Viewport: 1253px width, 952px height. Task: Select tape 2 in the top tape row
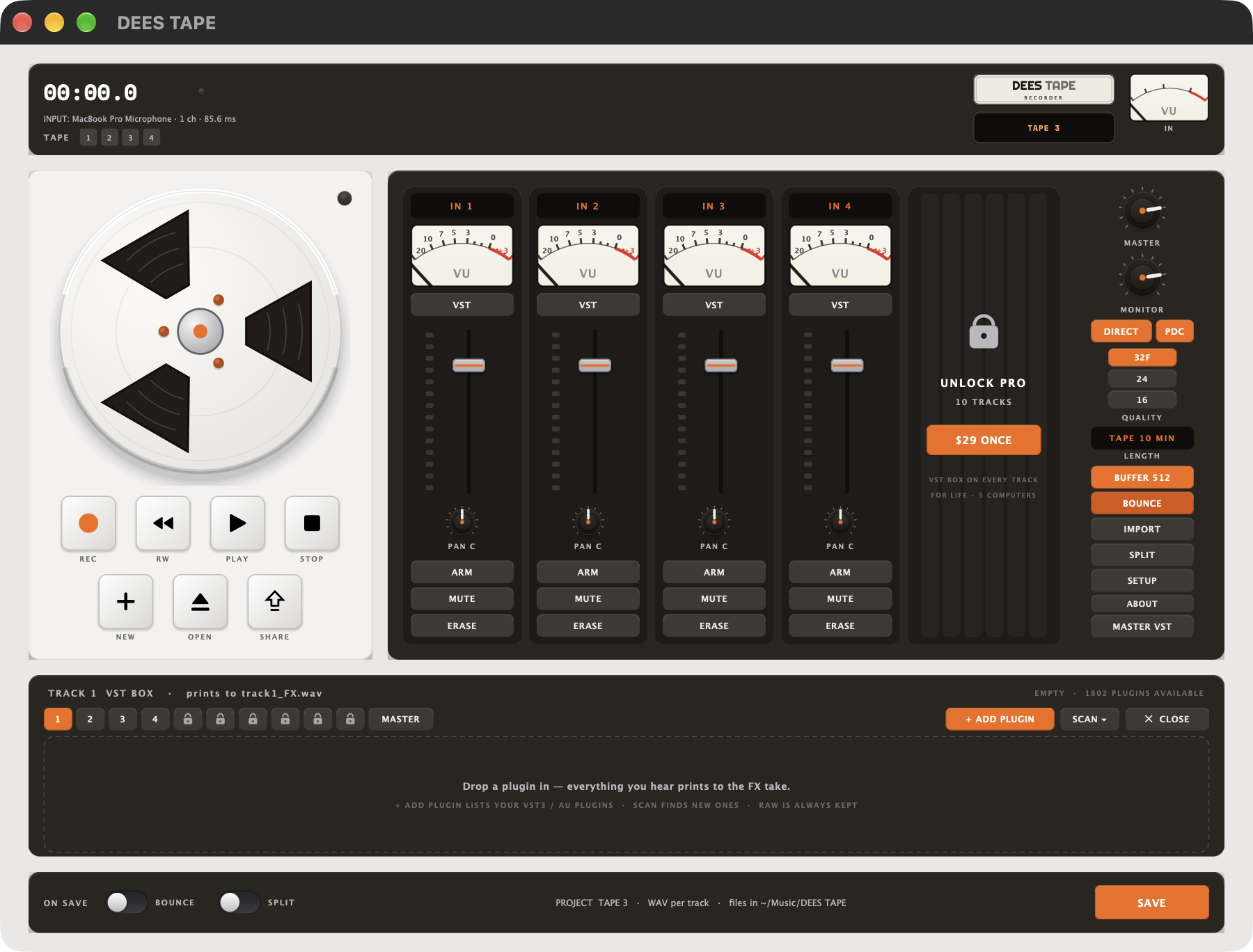coord(109,138)
